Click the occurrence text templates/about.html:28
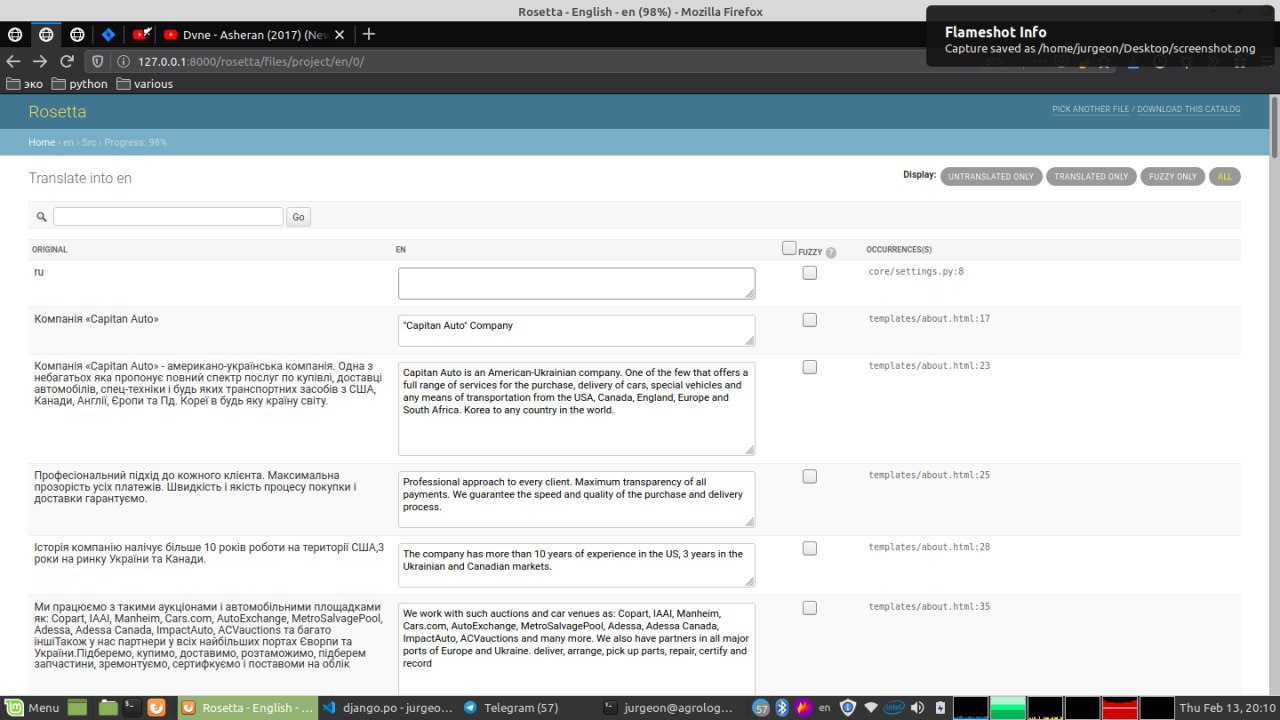 click(929, 547)
